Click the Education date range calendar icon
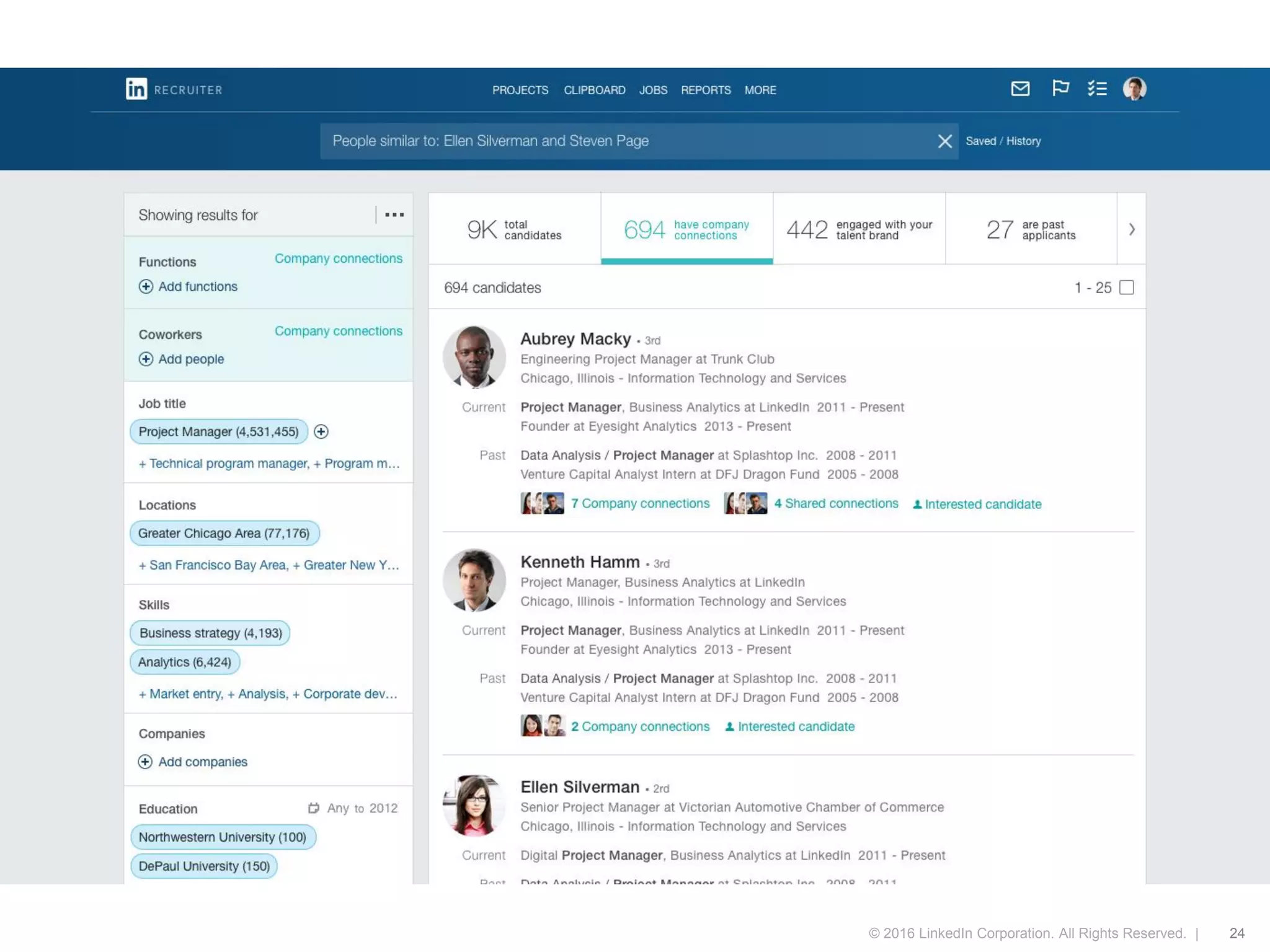Image resolution: width=1270 pixels, height=952 pixels. point(314,808)
